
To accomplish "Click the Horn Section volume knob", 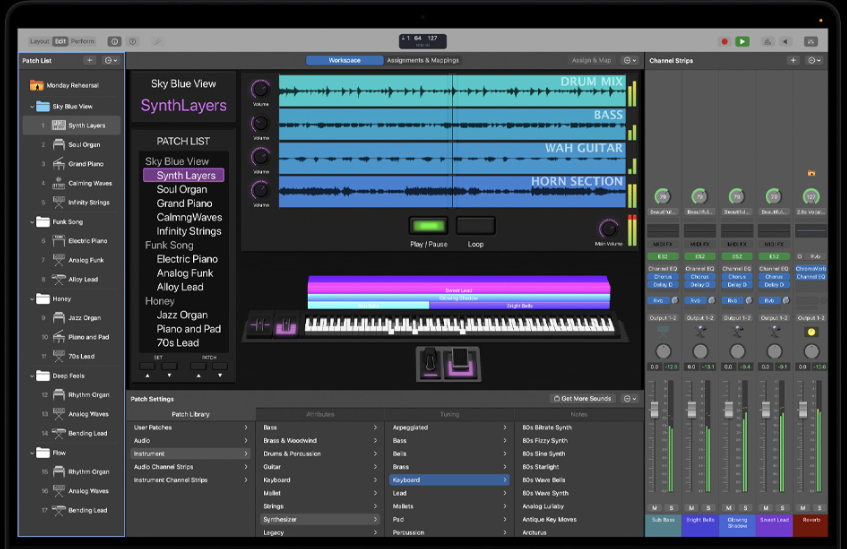I will click(260, 190).
